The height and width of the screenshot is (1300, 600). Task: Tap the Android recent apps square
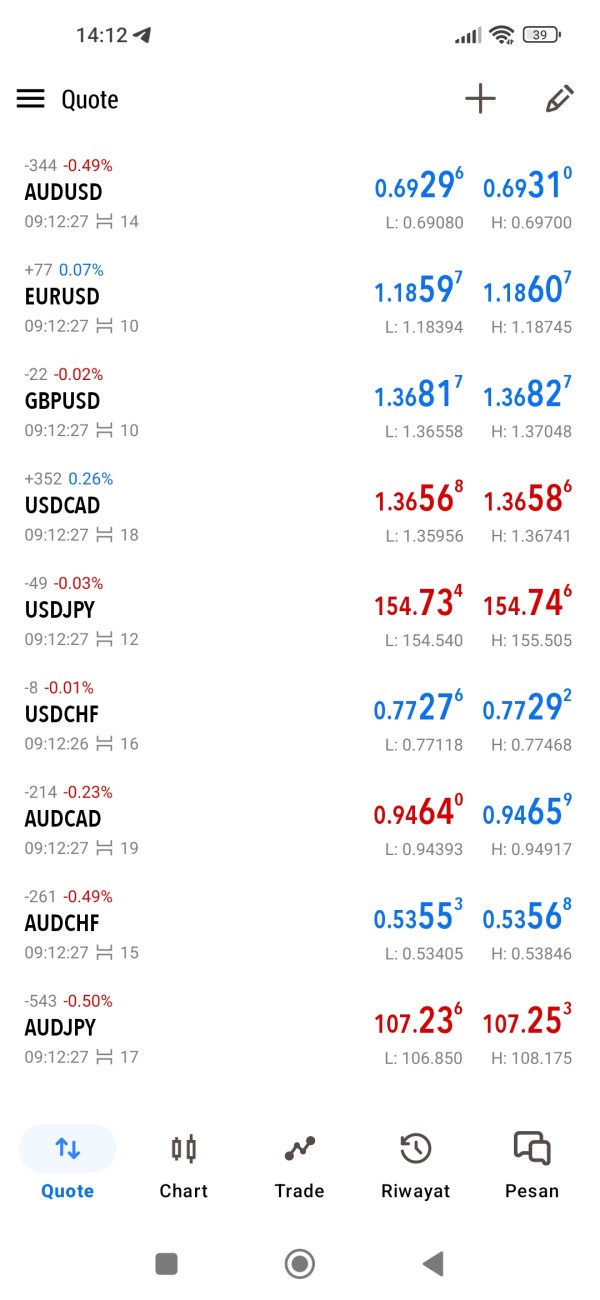click(x=167, y=1264)
